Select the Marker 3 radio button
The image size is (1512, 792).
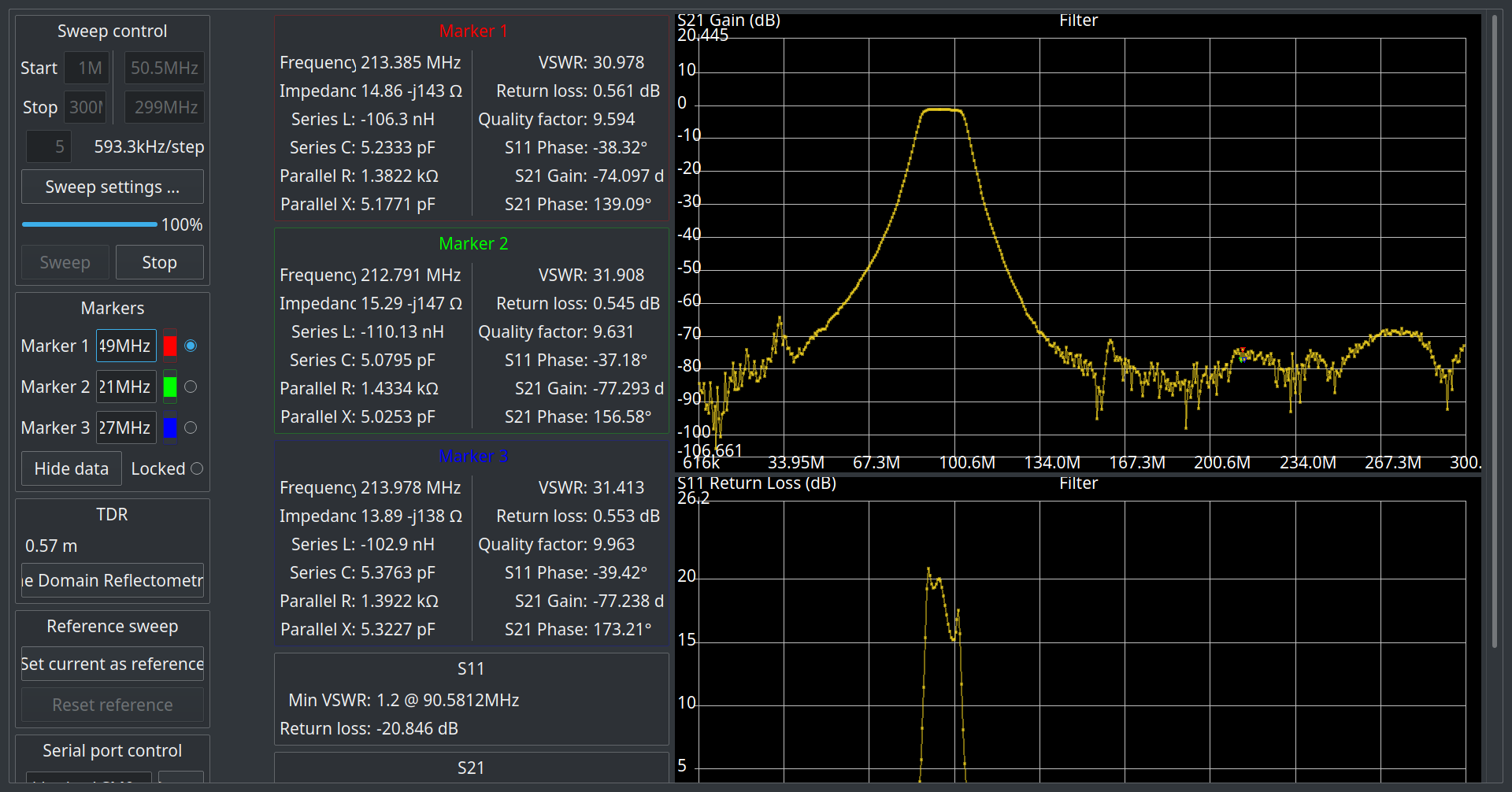(x=191, y=427)
